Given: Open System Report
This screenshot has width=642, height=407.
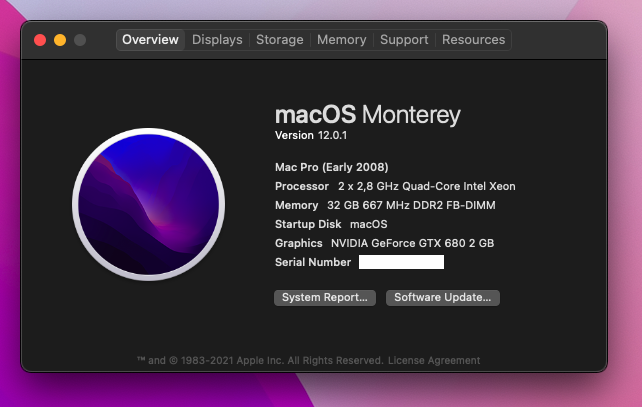Looking at the screenshot, I should (325, 298).
